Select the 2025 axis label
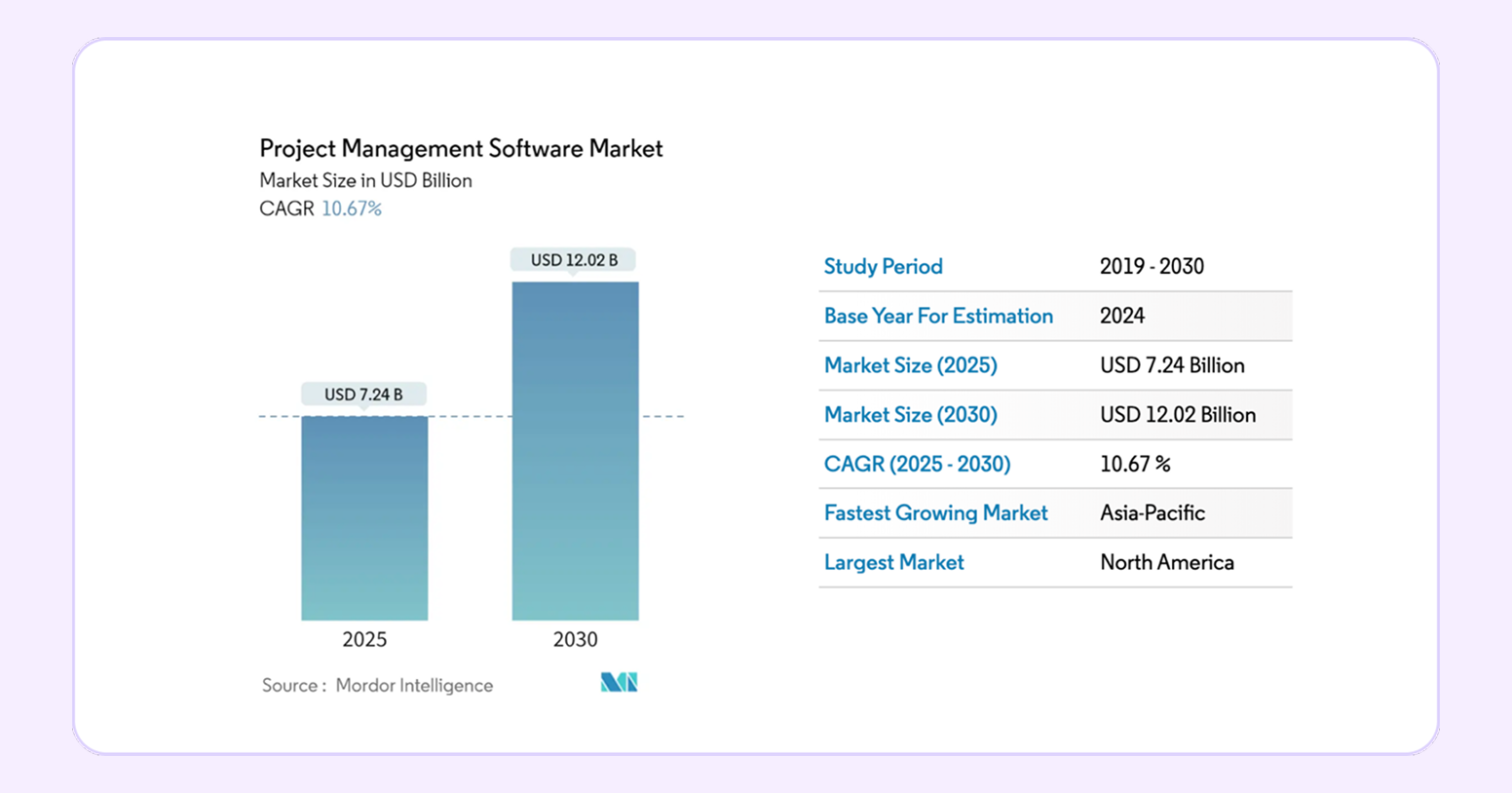The image size is (1512, 793). tap(363, 639)
